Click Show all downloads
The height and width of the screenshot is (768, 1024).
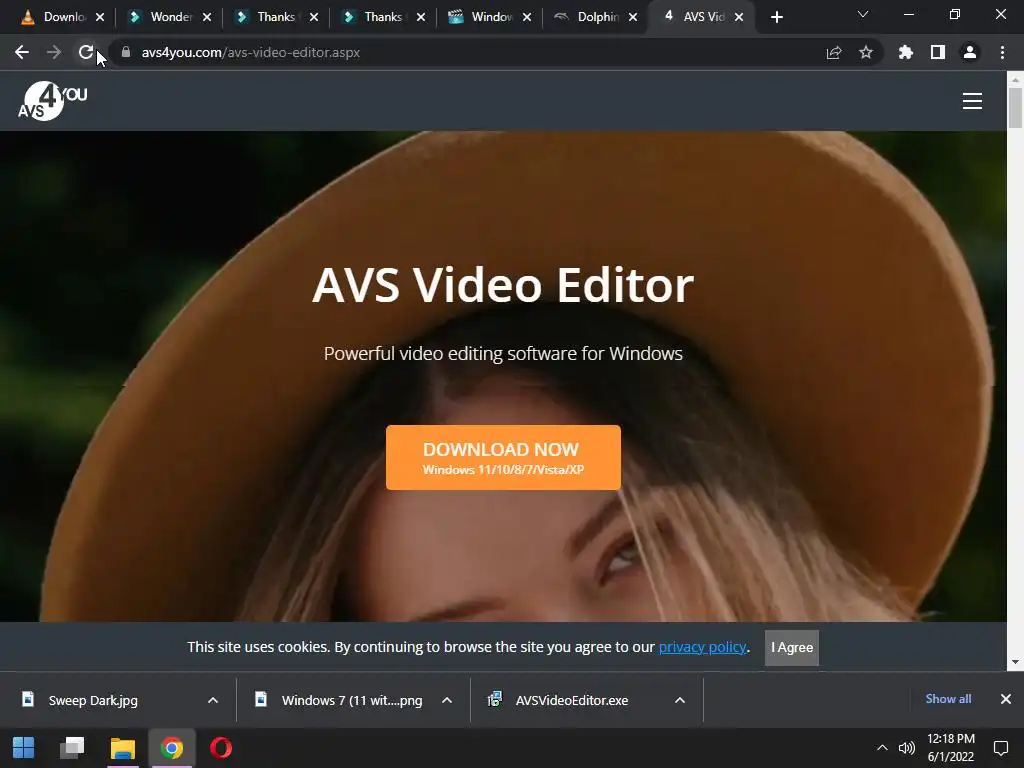948,699
